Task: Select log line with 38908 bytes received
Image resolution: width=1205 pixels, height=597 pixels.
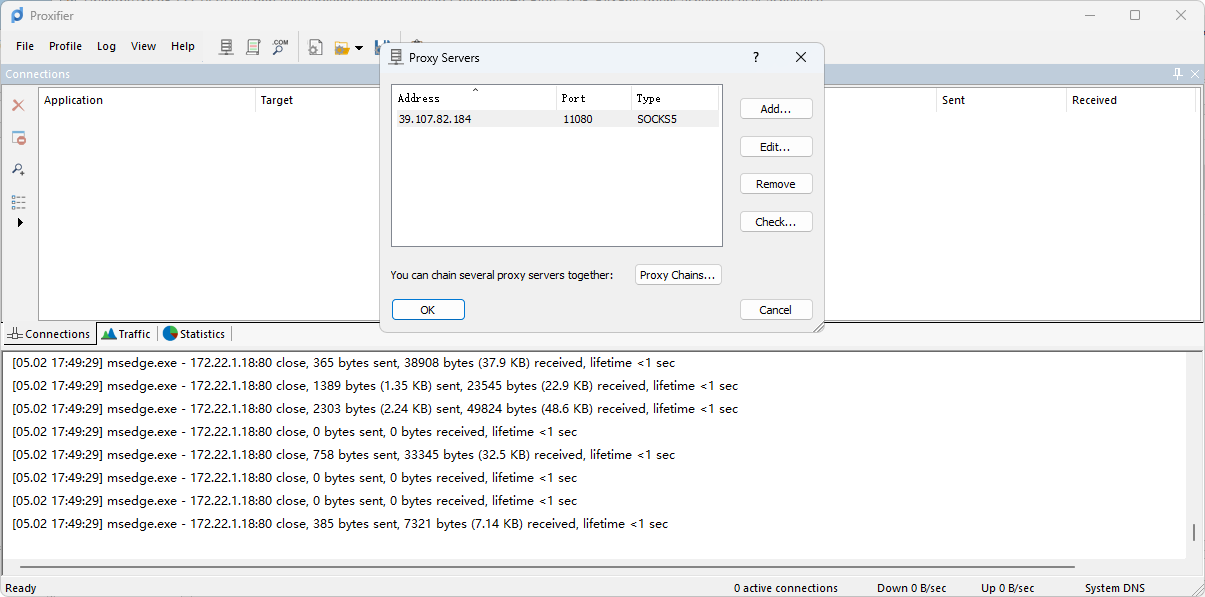Action: (x=343, y=363)
